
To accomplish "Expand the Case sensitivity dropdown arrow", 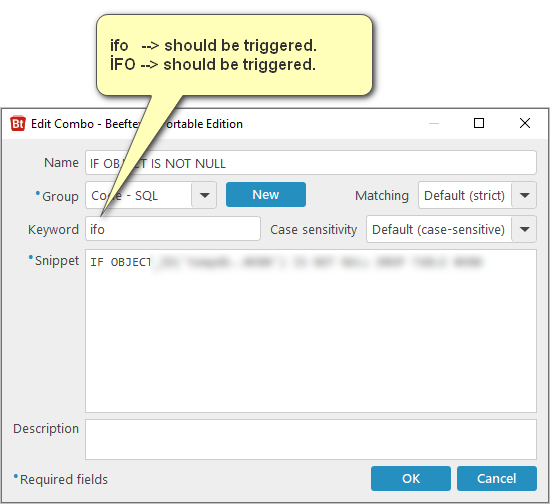I will point(524,229).
